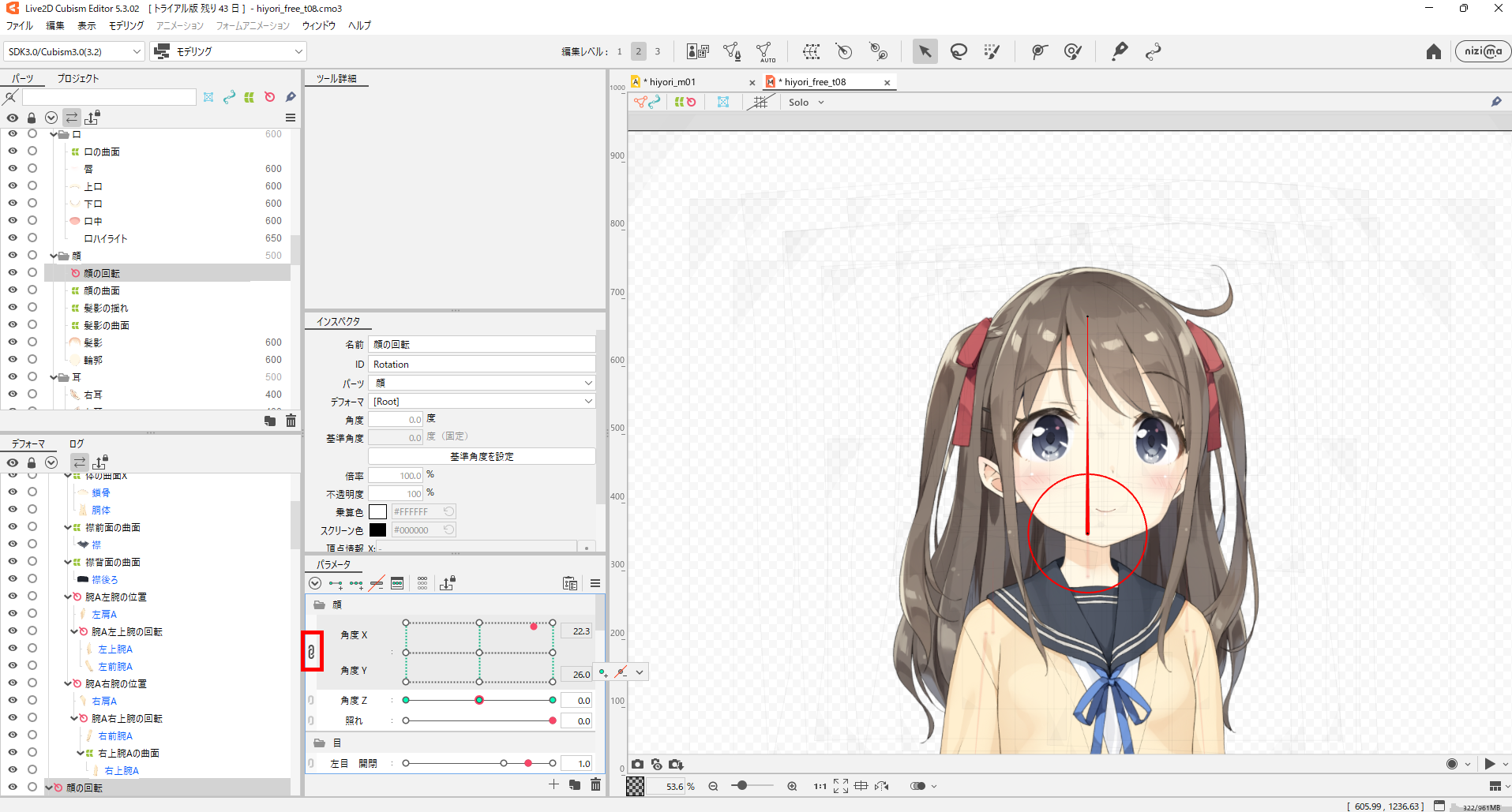This screenshot has height=812, width=1512.
Task: Open the Solo display dropdown
Action: coord(806,102)
